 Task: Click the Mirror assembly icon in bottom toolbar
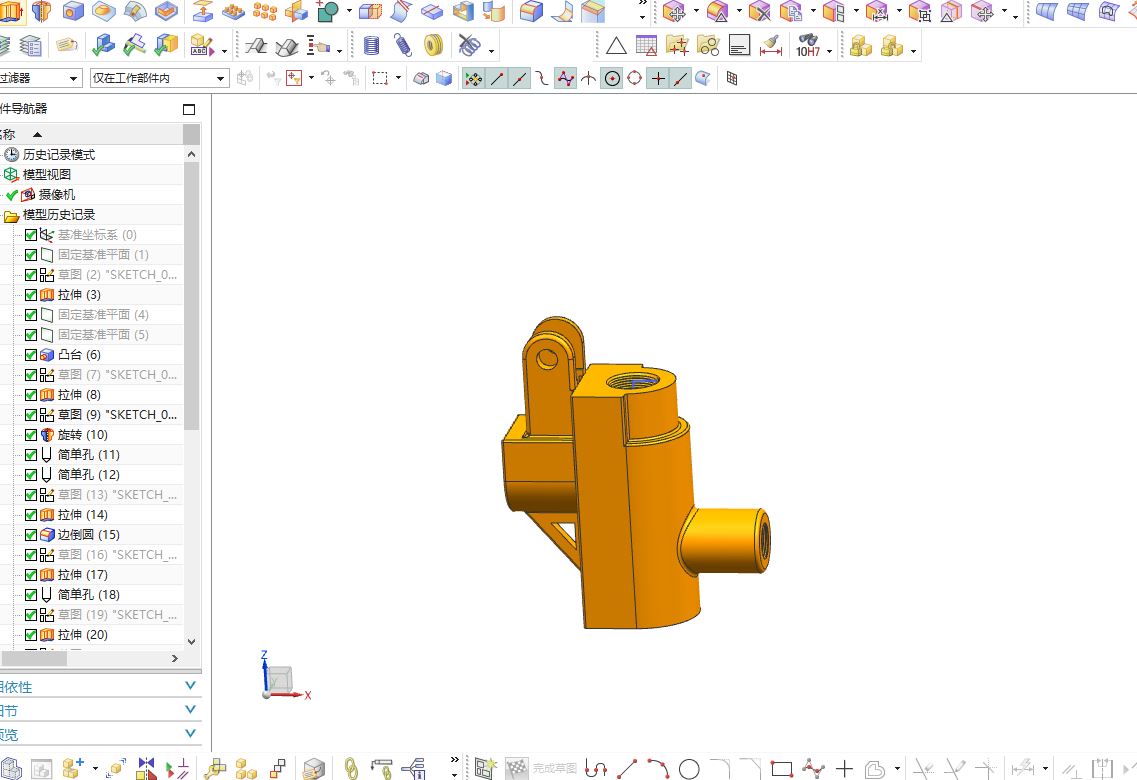click(x=146, y=768)
